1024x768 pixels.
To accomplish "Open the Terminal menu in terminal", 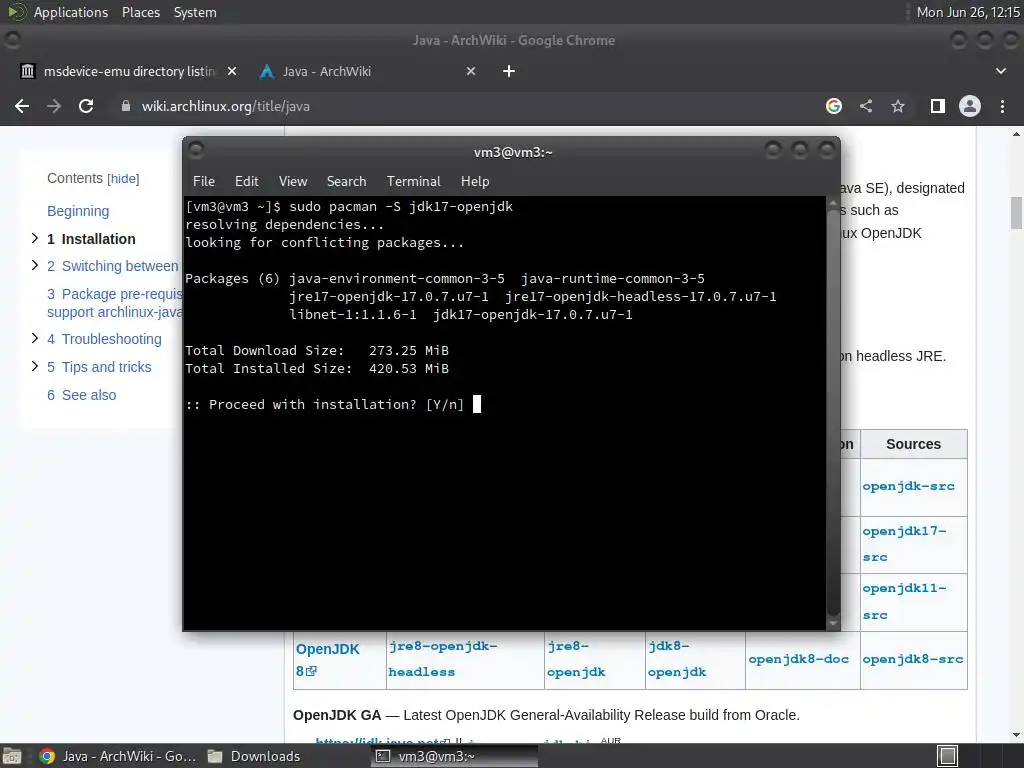I will pyautogui.click(x=413, y=181).
